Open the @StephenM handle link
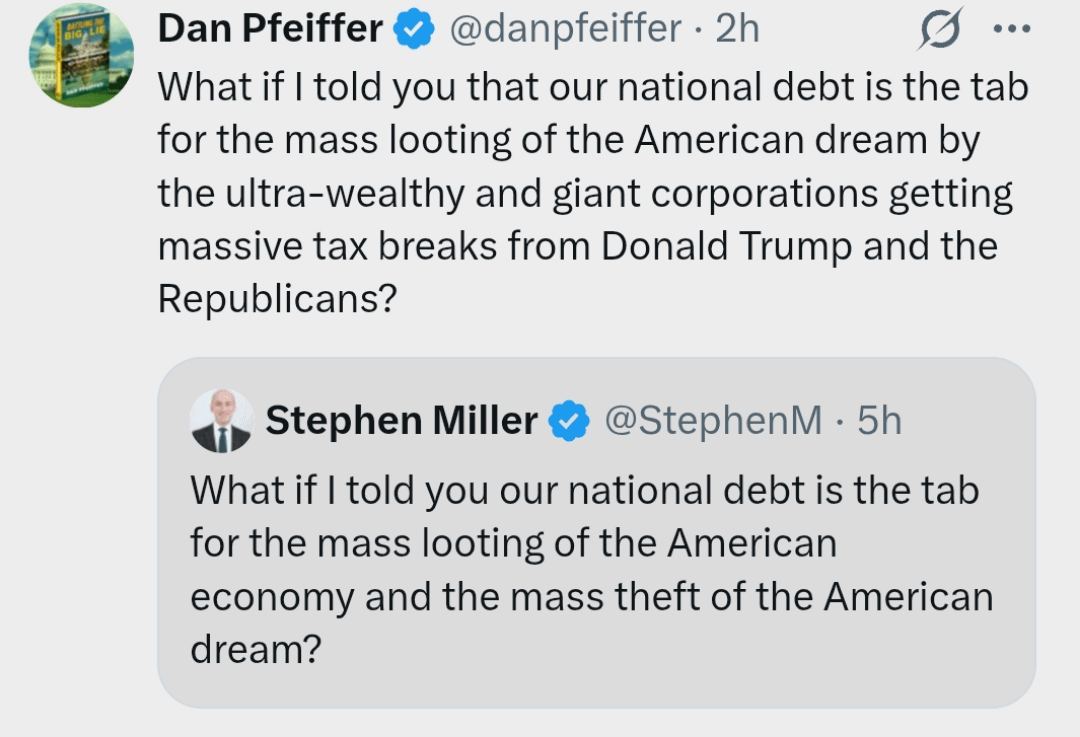 (713, 421)
